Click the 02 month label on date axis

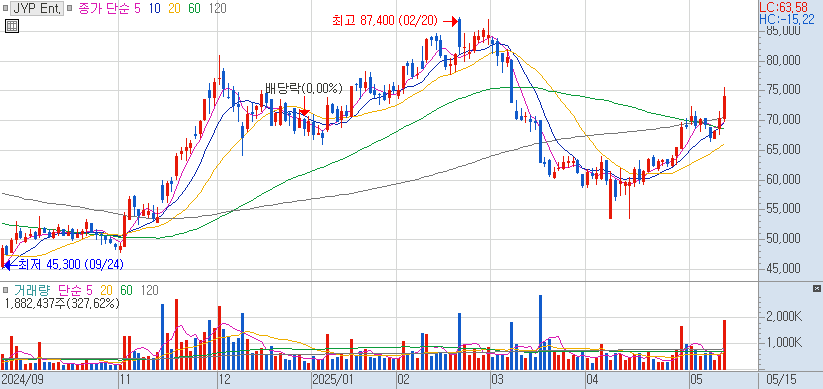tap(403, 379)
